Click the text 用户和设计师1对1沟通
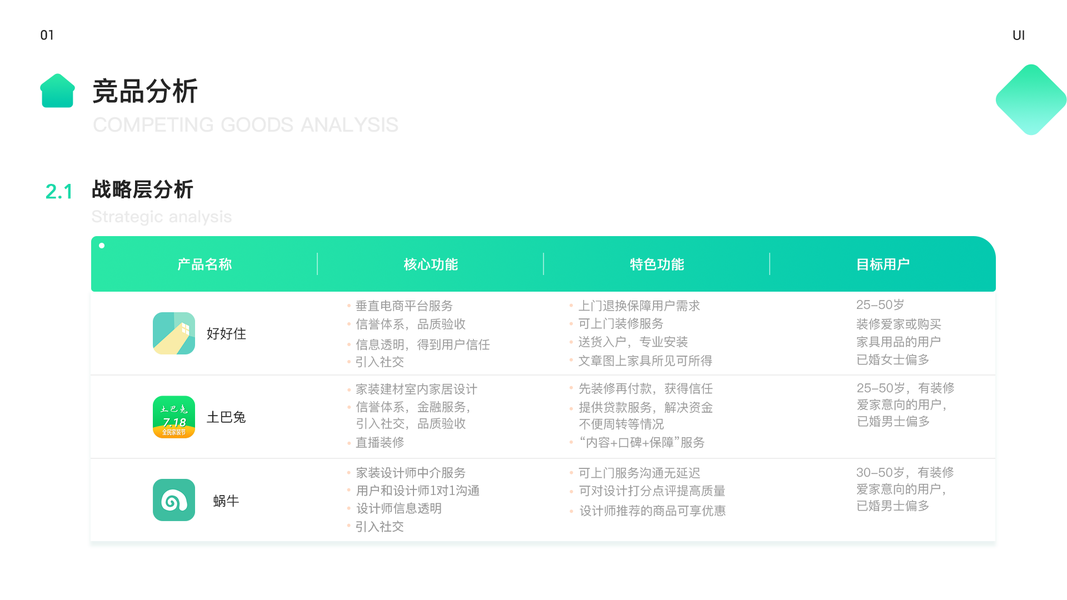 (x=417, y=490)
